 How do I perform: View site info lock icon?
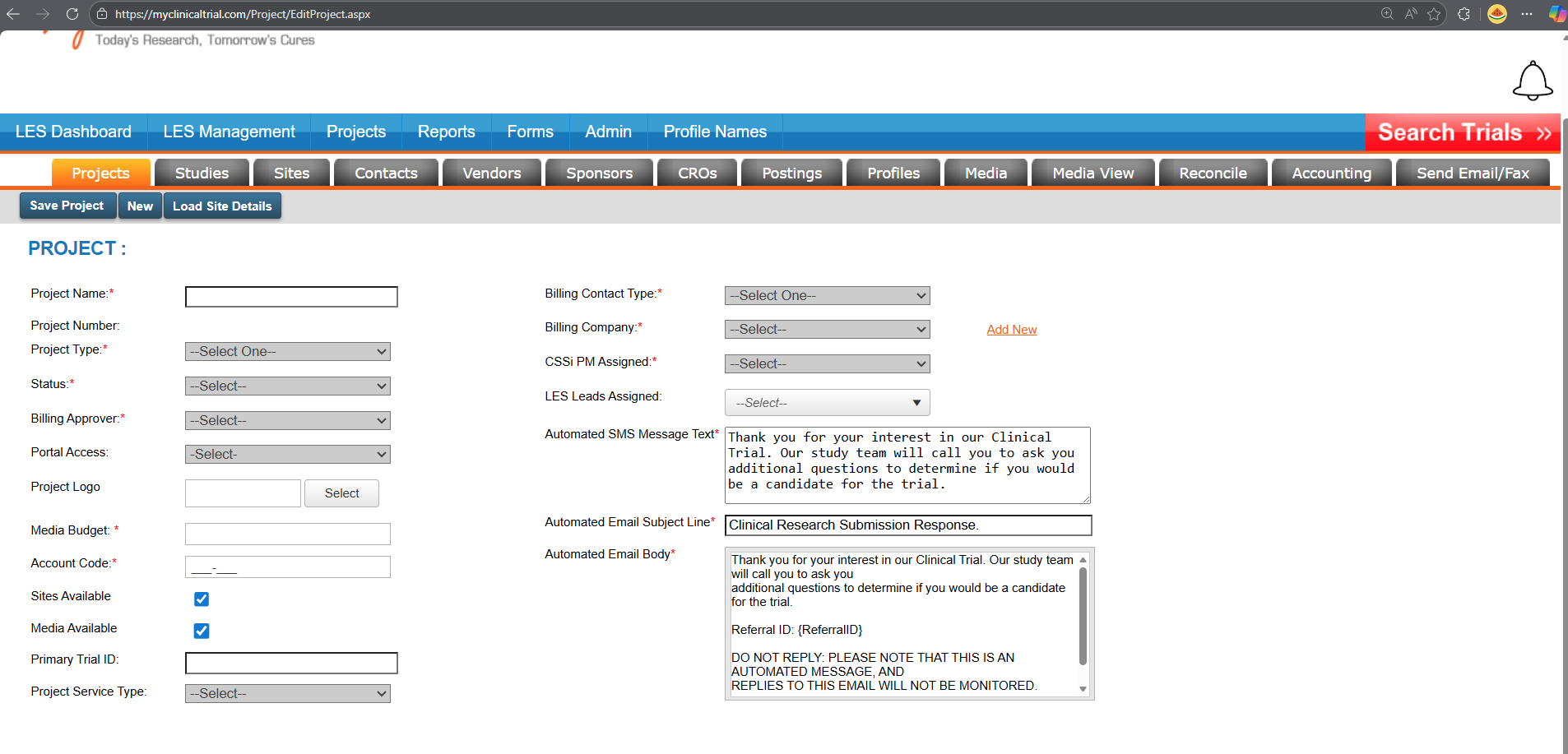click(x=102, y=14)
